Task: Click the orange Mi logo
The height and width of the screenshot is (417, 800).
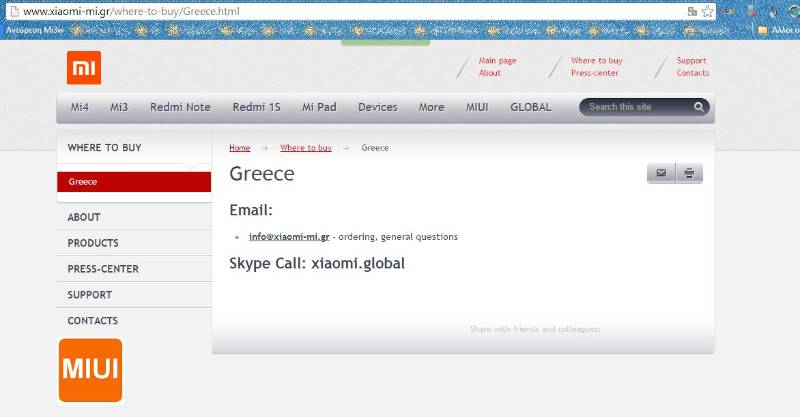Action: tap(84, 67)
